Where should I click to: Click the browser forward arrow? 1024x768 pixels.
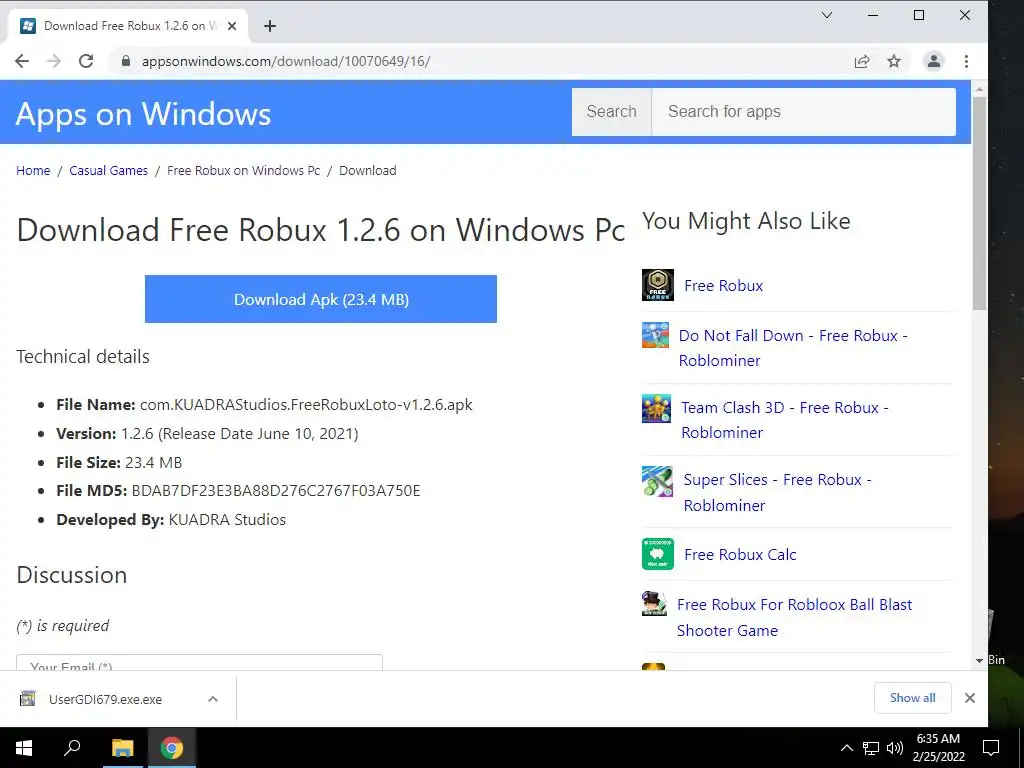tap(54, 61)
